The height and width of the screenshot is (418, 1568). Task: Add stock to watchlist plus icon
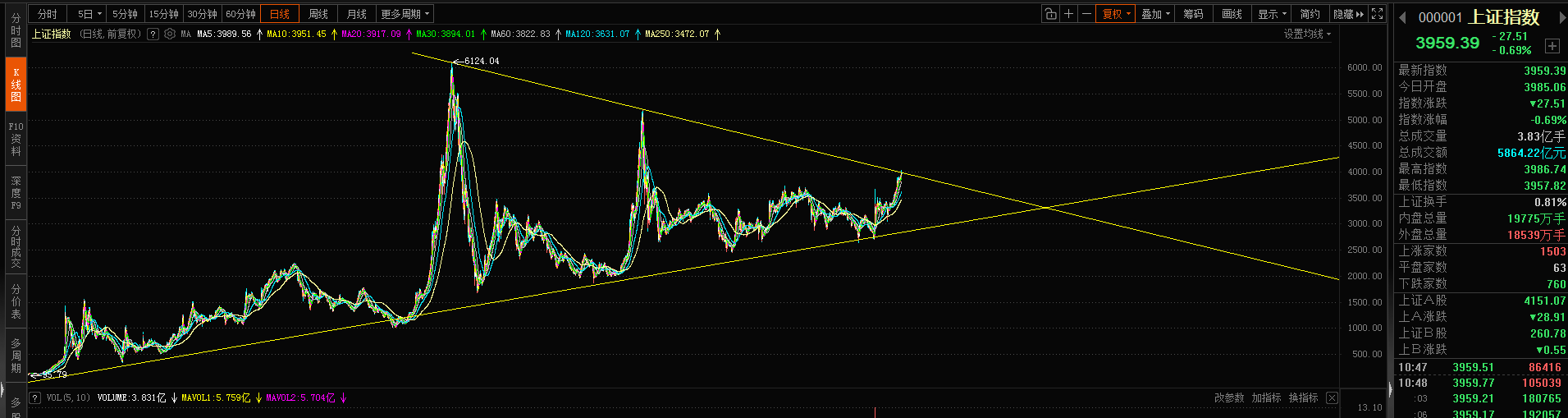click(1552, 46)
